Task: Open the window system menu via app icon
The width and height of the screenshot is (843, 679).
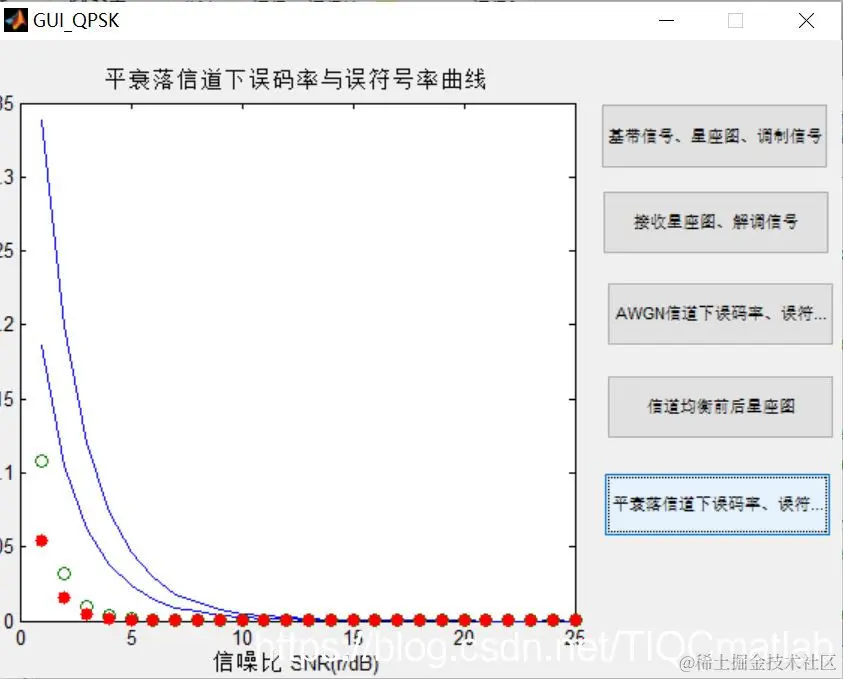Action: tap(15, 19)
